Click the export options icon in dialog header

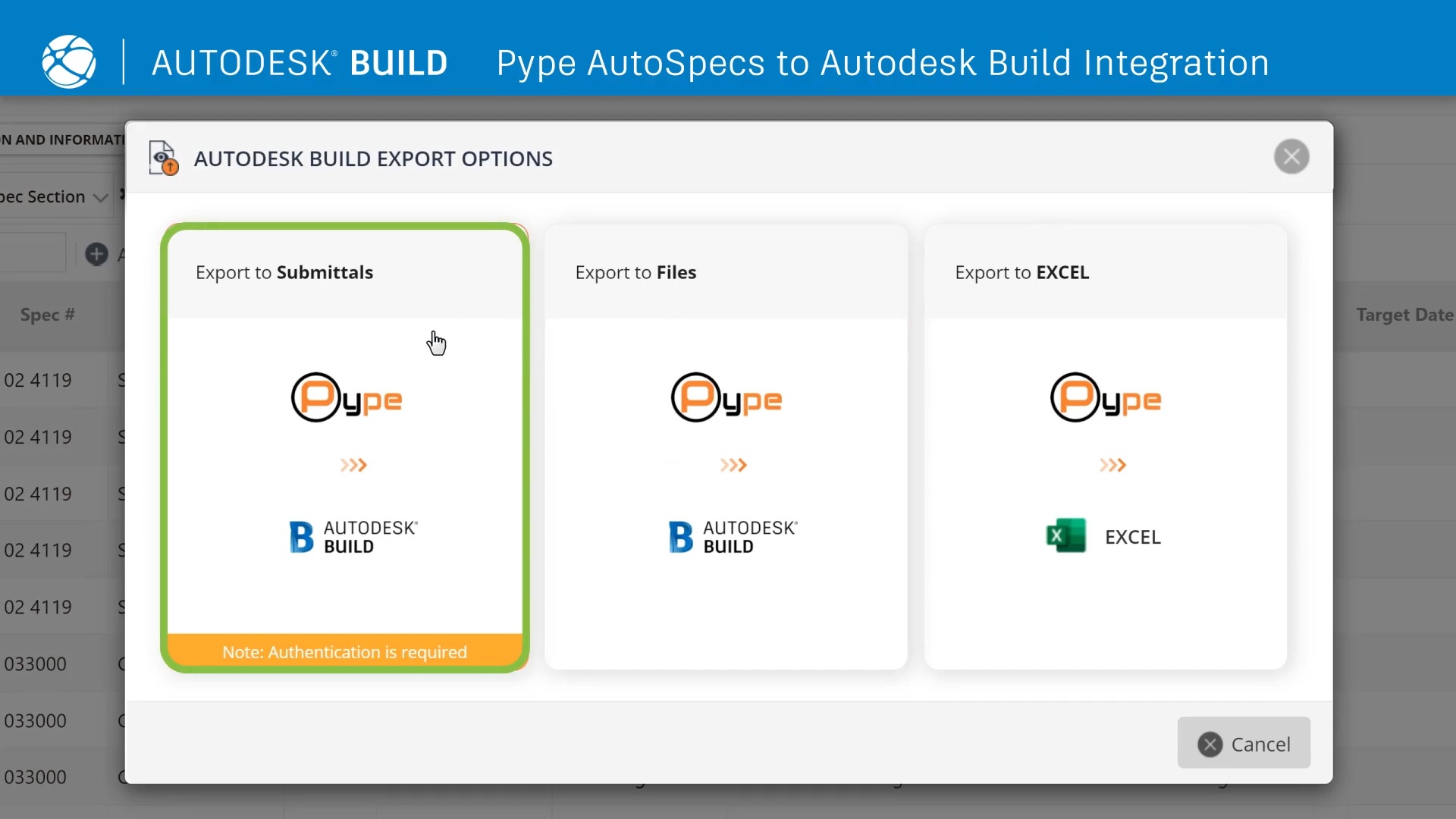164,158
